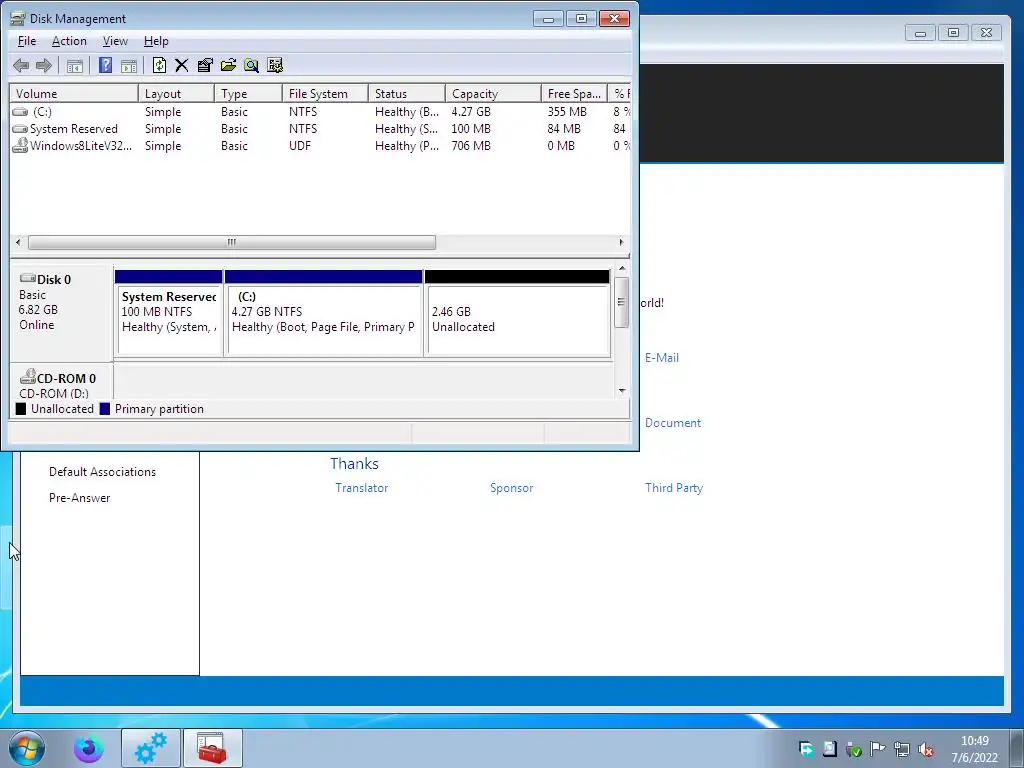Click the UDF file system cell
The width and height of the screenshot is (1024, 768).
(x=300, y=146)
